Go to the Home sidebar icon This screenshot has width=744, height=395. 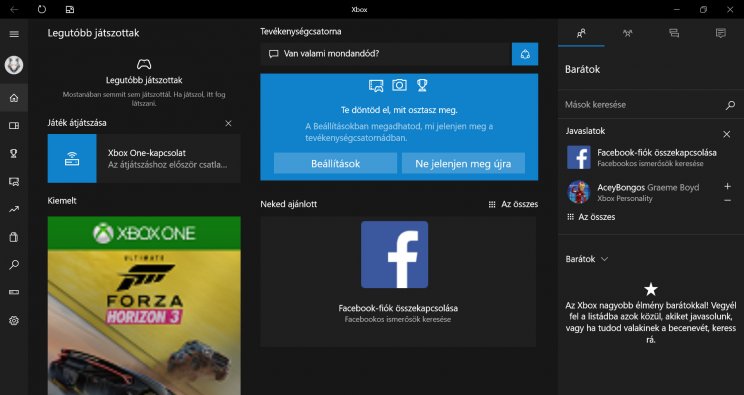point(14,98)
